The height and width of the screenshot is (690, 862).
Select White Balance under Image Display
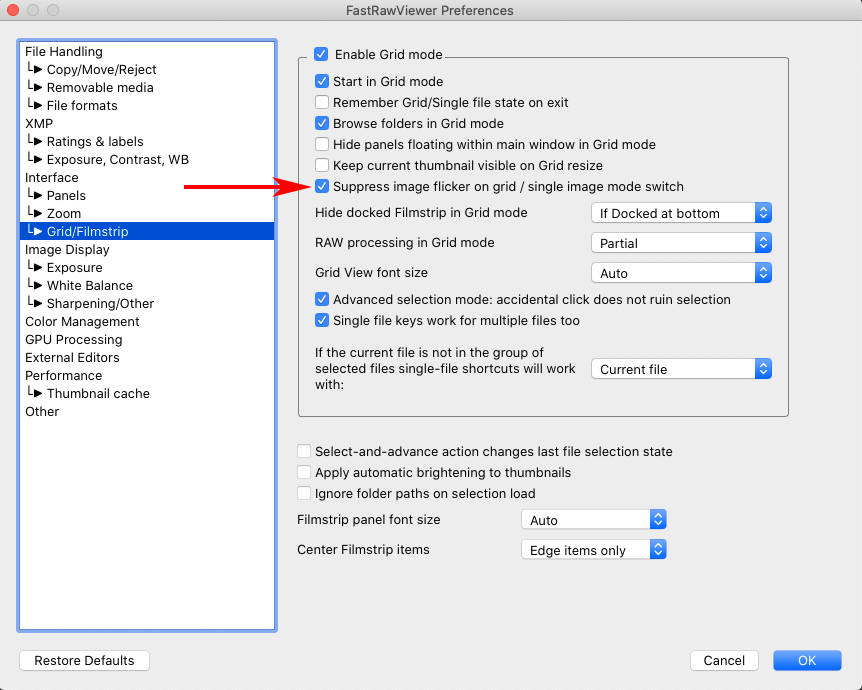coord(89,286)
